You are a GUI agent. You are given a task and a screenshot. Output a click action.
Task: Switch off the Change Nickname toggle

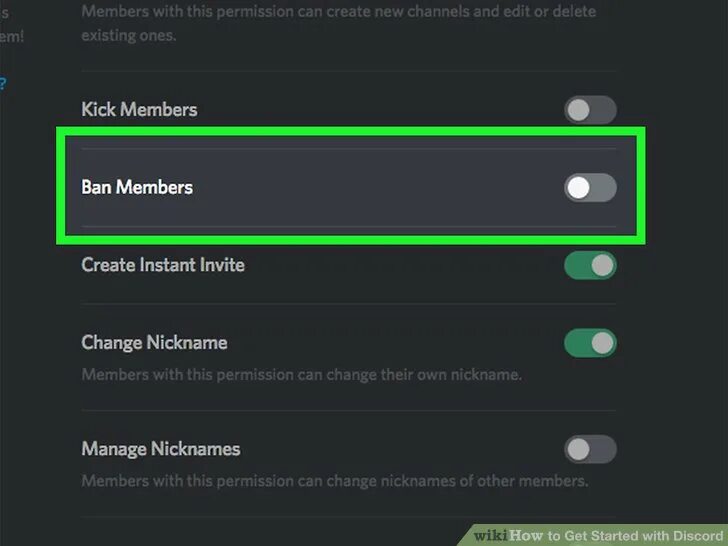[x=590, y=343]
